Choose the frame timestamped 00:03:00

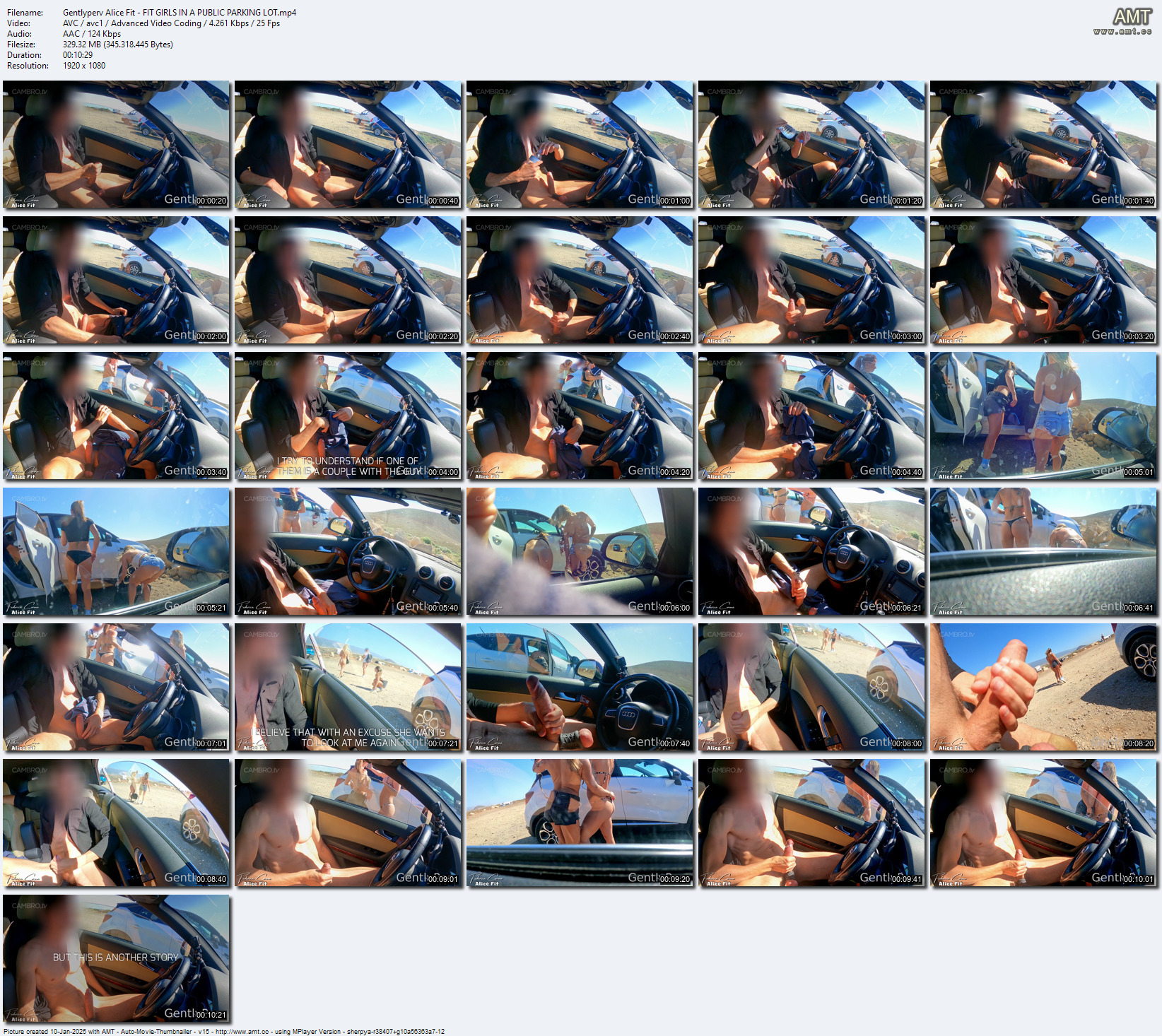[811, 280]
